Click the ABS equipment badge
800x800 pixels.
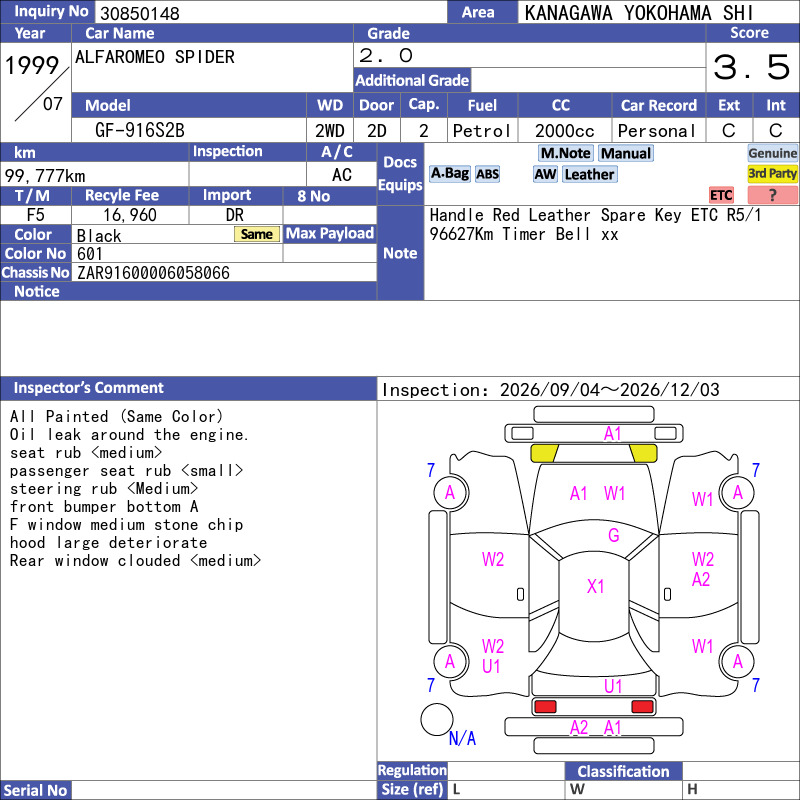click(487, 174)
